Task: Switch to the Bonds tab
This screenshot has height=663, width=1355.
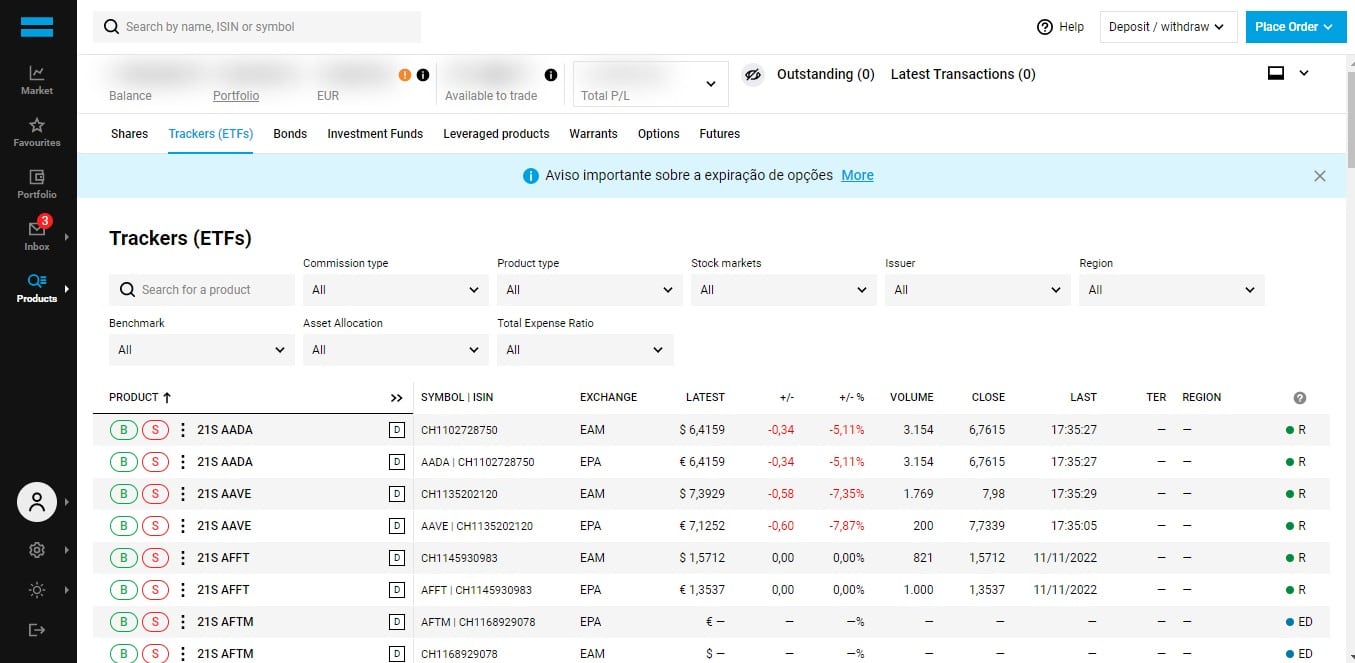Action: [289, 133]
